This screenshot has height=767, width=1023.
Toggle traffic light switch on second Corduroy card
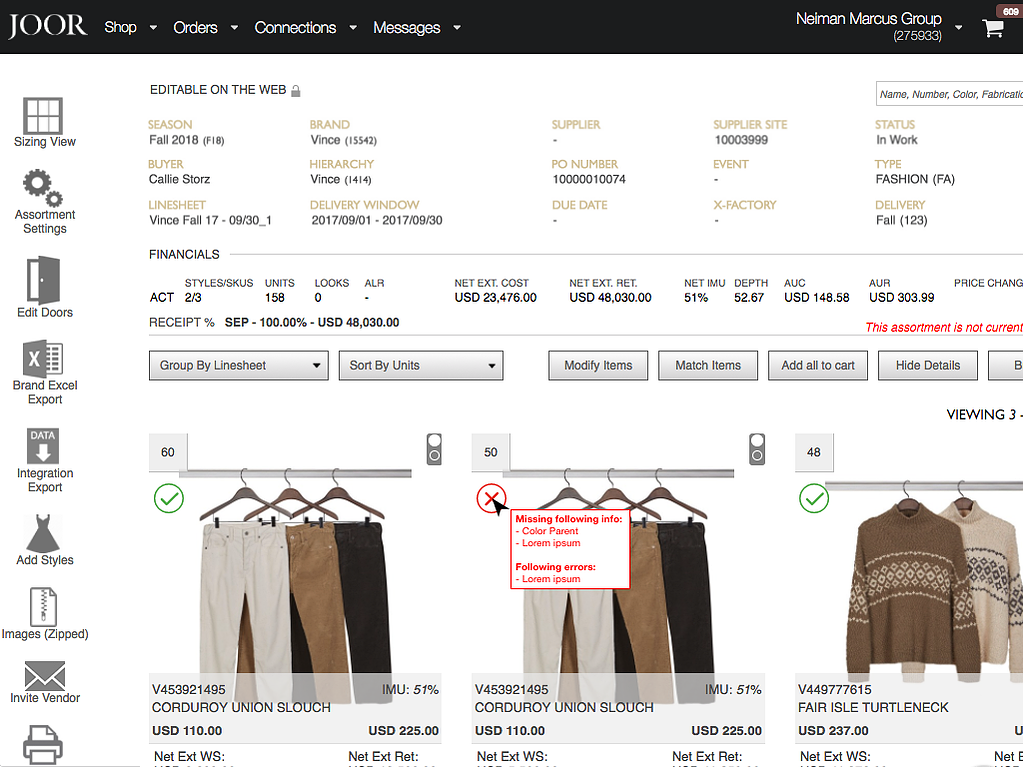click(757, 449)
